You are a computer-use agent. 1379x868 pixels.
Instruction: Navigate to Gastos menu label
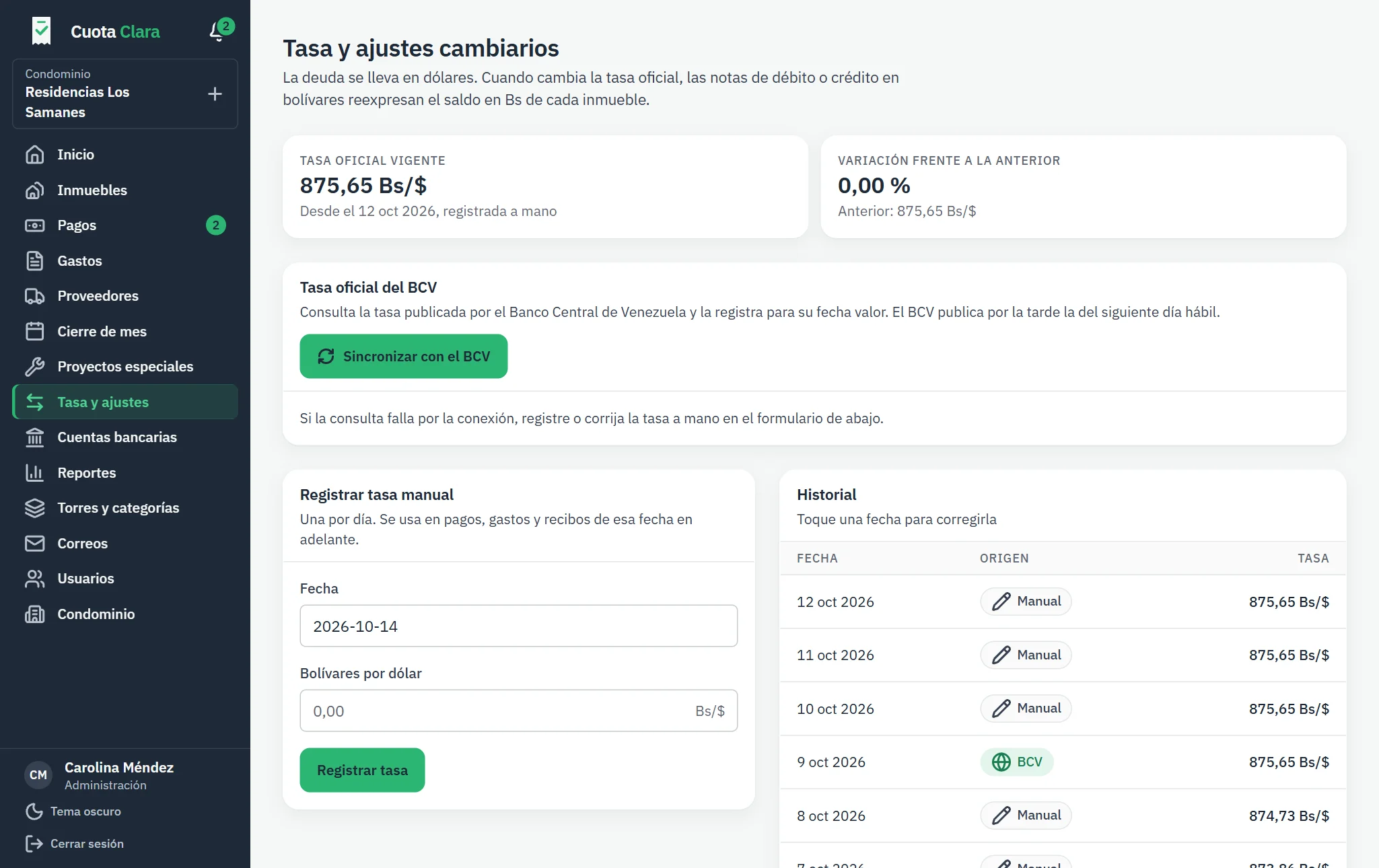click(x=79, y=261)
